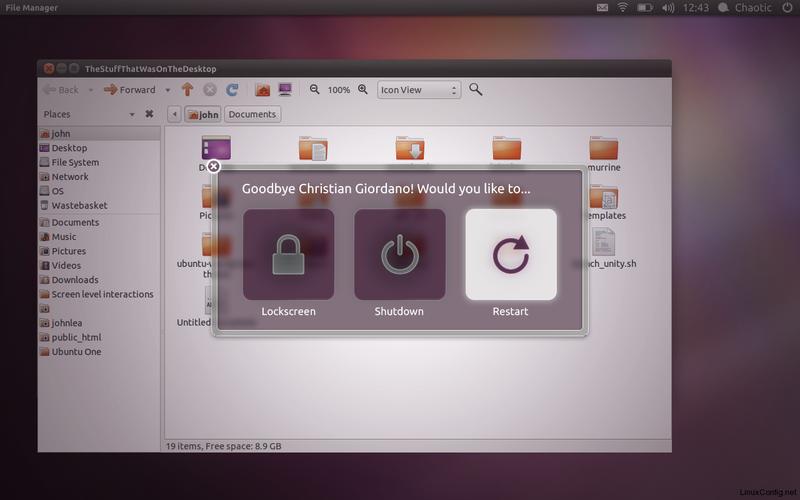
Task: Select john in Places sidebar
Action: (99, 134)
